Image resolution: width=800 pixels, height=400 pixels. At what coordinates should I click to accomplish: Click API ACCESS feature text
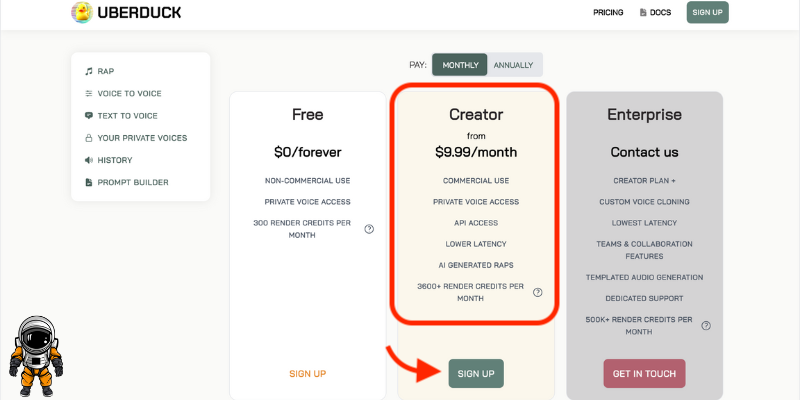(x=476, y=223)
